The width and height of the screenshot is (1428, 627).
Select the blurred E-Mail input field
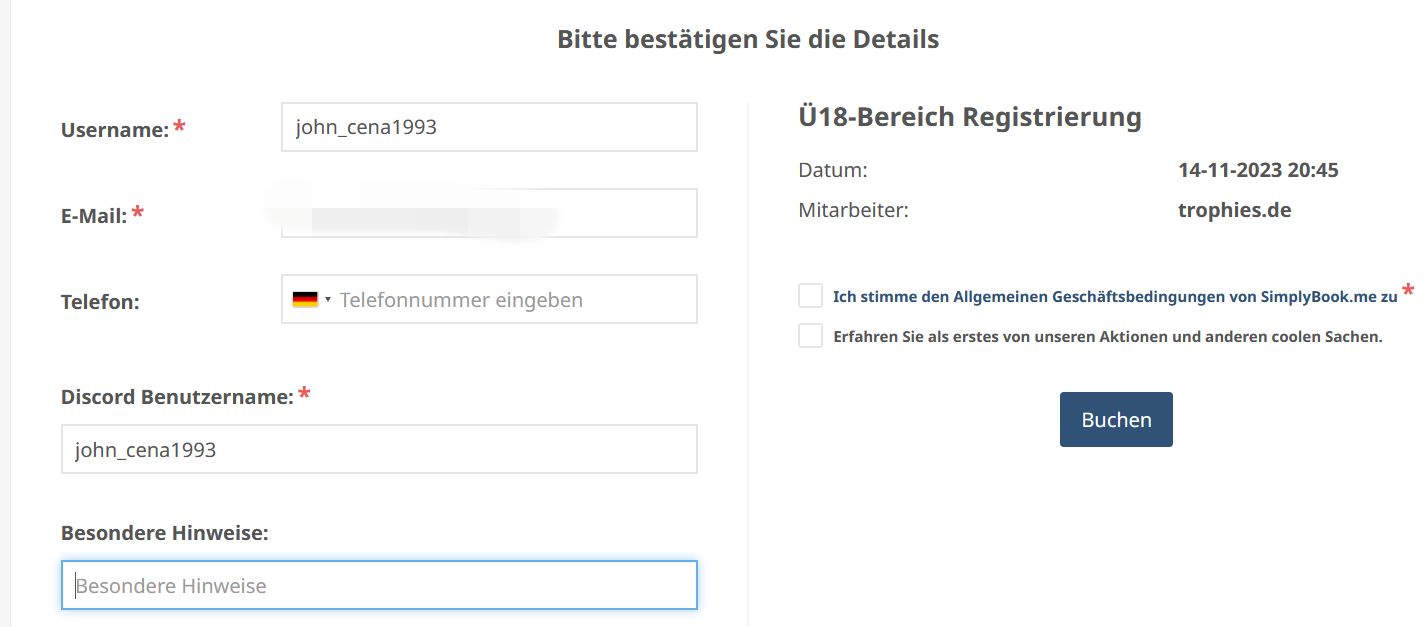coord(489,213)
